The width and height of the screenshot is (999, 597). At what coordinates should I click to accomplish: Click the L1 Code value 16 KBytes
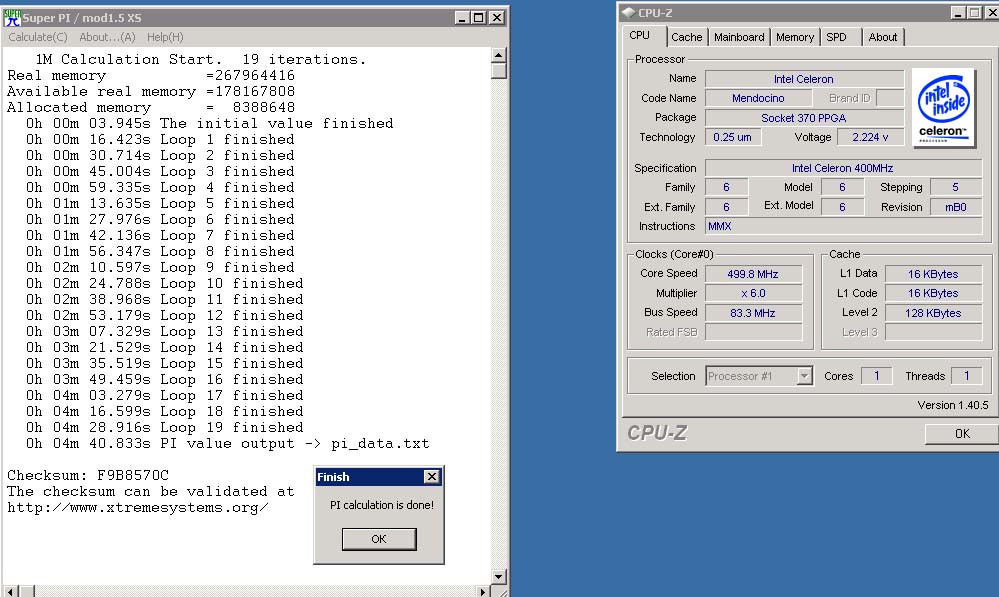click(933, 293)
